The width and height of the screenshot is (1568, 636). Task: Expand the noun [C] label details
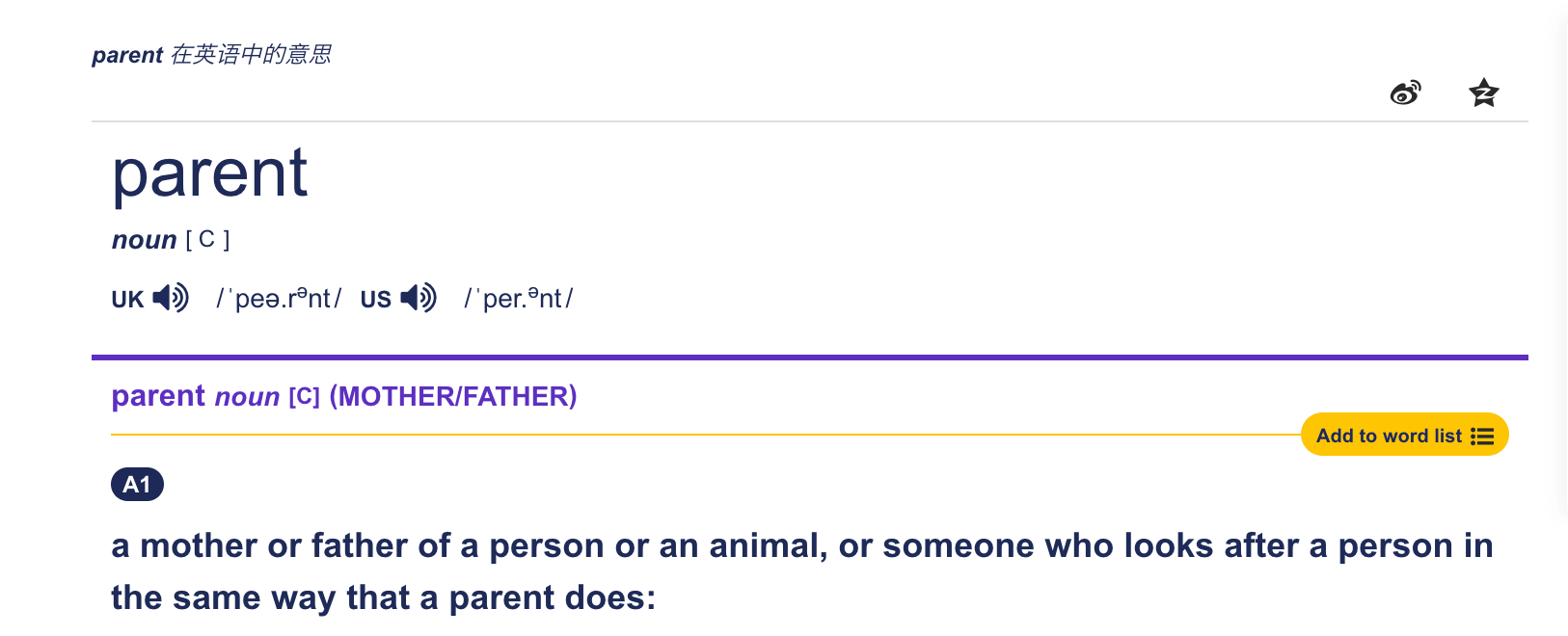coord(170,239)
